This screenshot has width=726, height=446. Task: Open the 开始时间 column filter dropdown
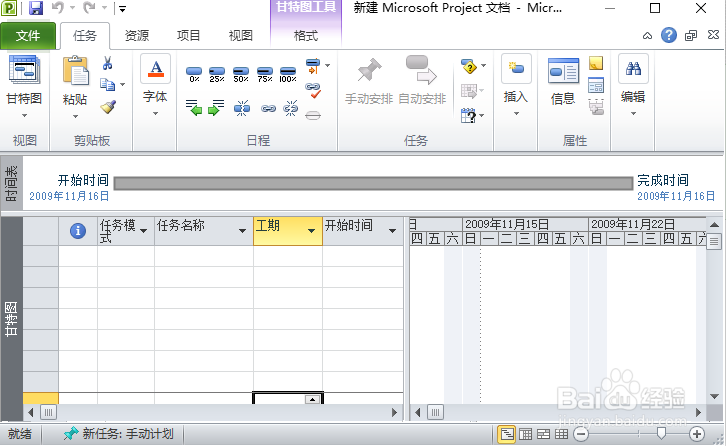click(x=393, y=230)
